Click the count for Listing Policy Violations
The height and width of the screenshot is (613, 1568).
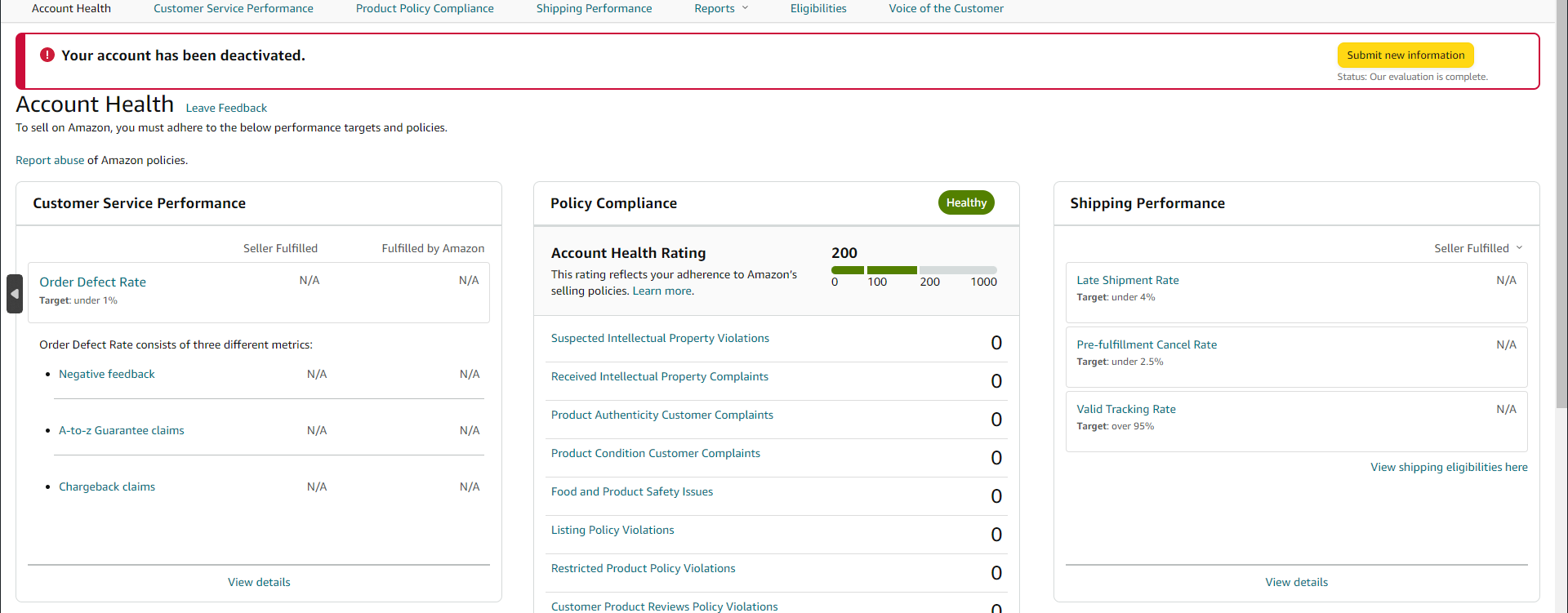pos(996,535)
